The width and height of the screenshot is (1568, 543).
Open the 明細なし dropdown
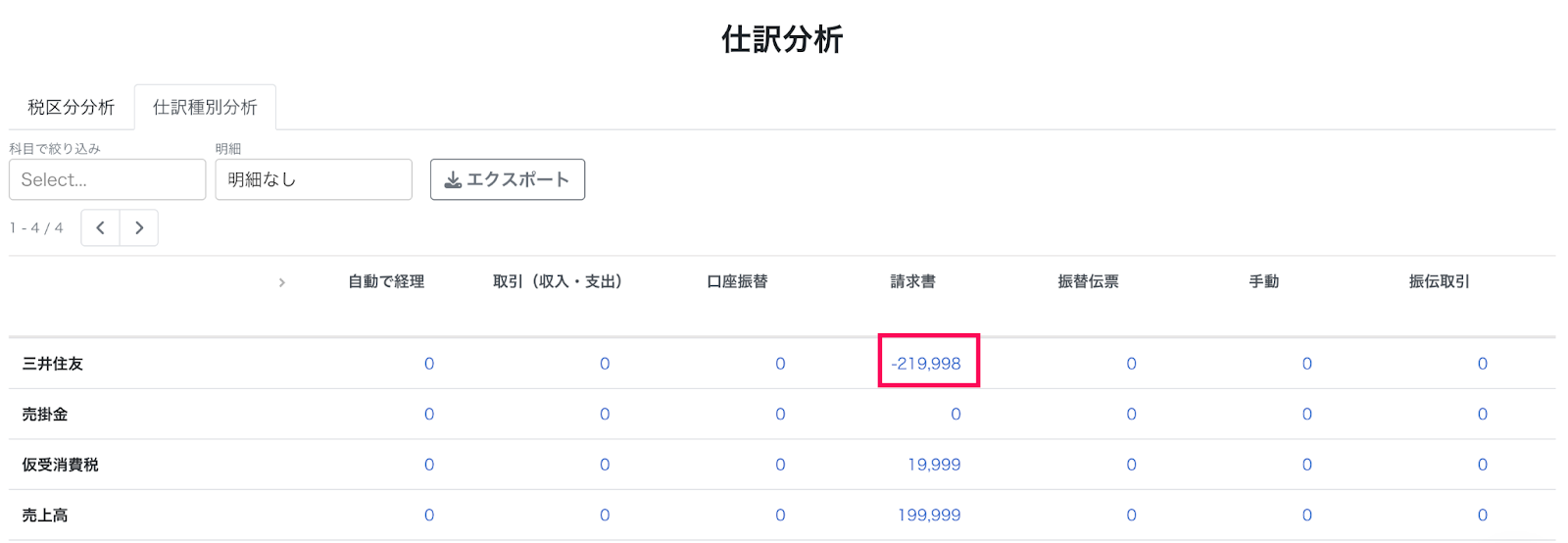click(314, 179)
